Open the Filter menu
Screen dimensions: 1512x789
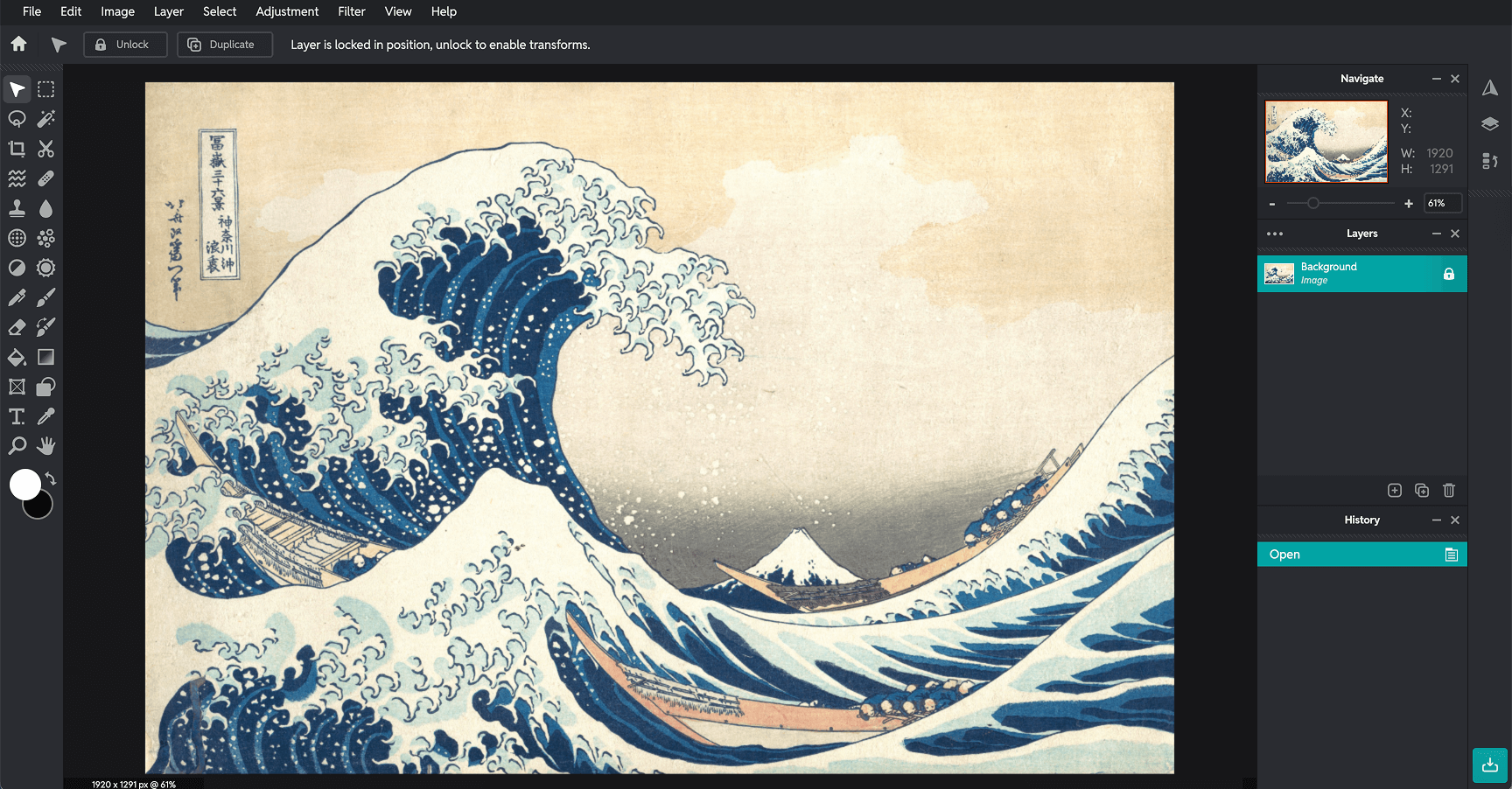[352, 11]
